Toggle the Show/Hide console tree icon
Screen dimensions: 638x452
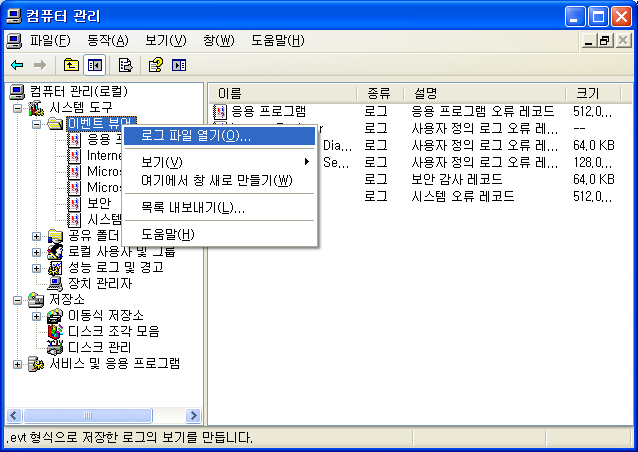click(94, 66)
